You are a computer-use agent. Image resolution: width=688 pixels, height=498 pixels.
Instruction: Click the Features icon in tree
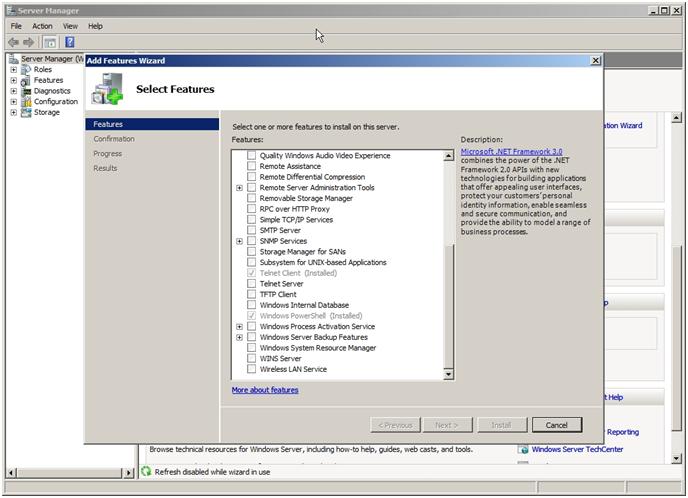(26, 80)
